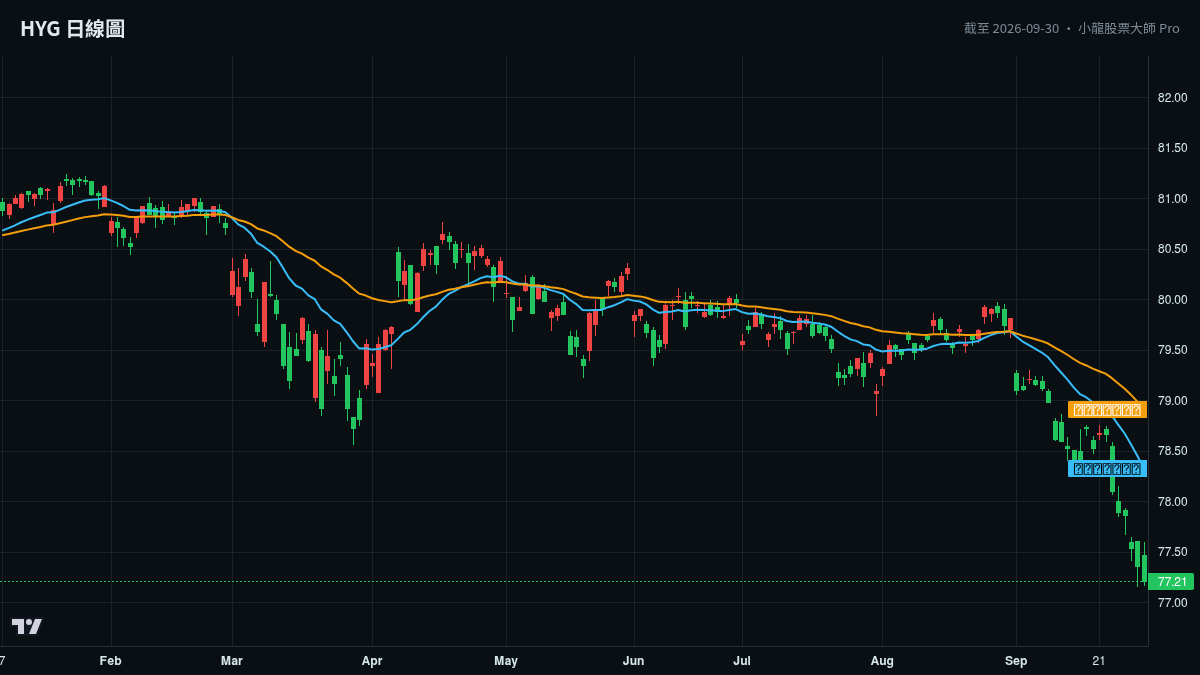Viewport: 1200px width, 675px height.
Task: Click the 80.00 price axis label
Action: coord(1172,300)
